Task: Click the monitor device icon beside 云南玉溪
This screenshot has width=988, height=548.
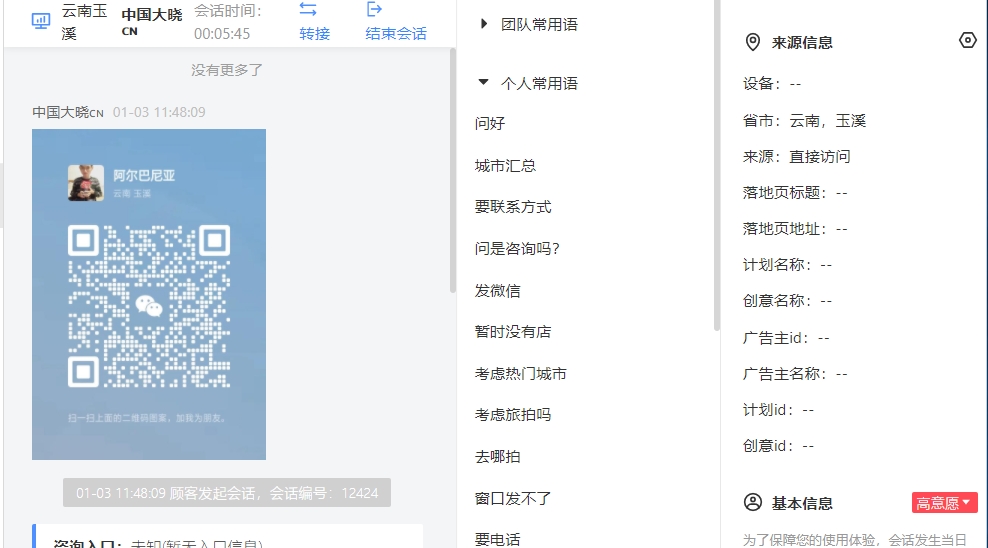Action: coord(41,21)
